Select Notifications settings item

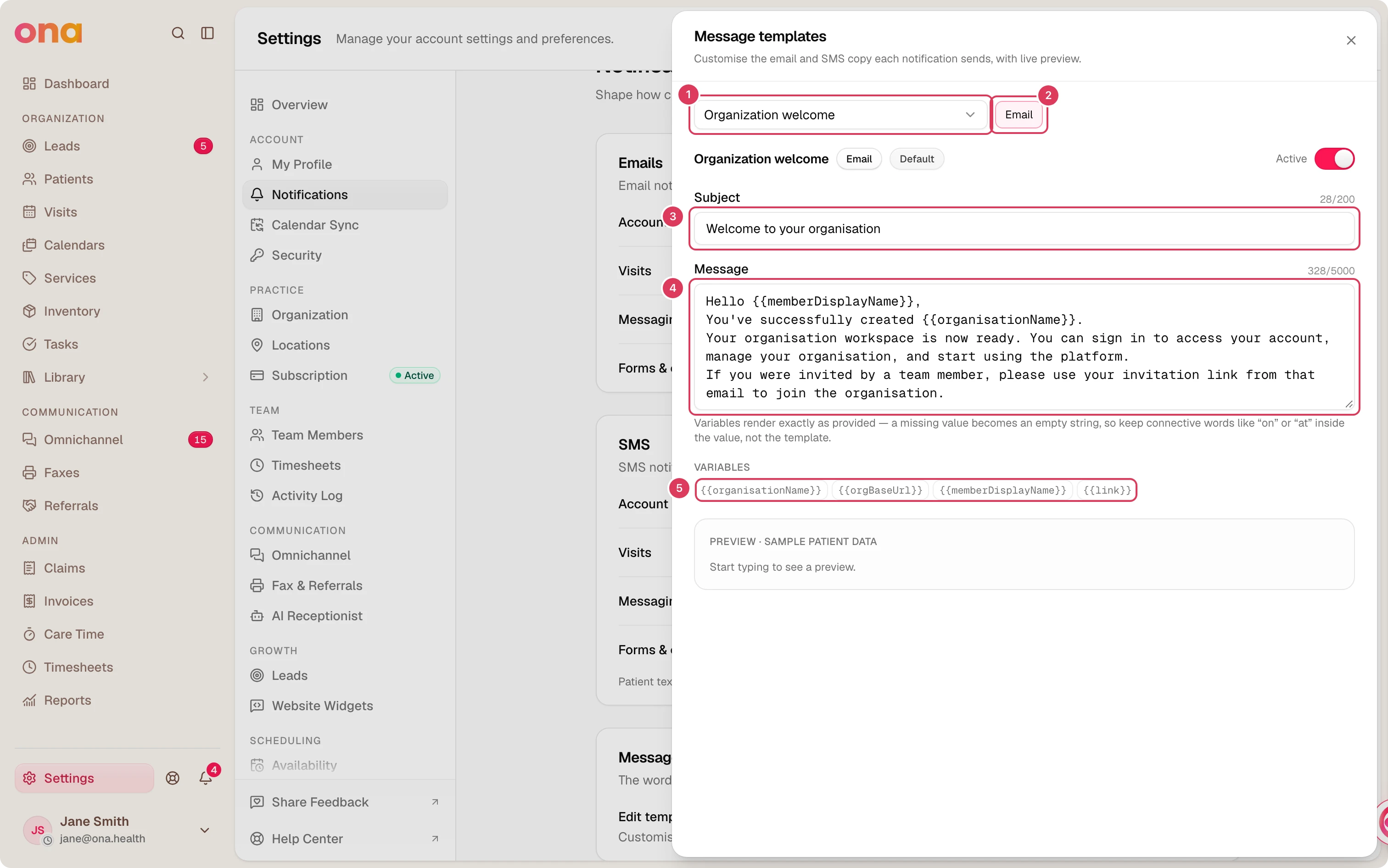coord(345,195)
